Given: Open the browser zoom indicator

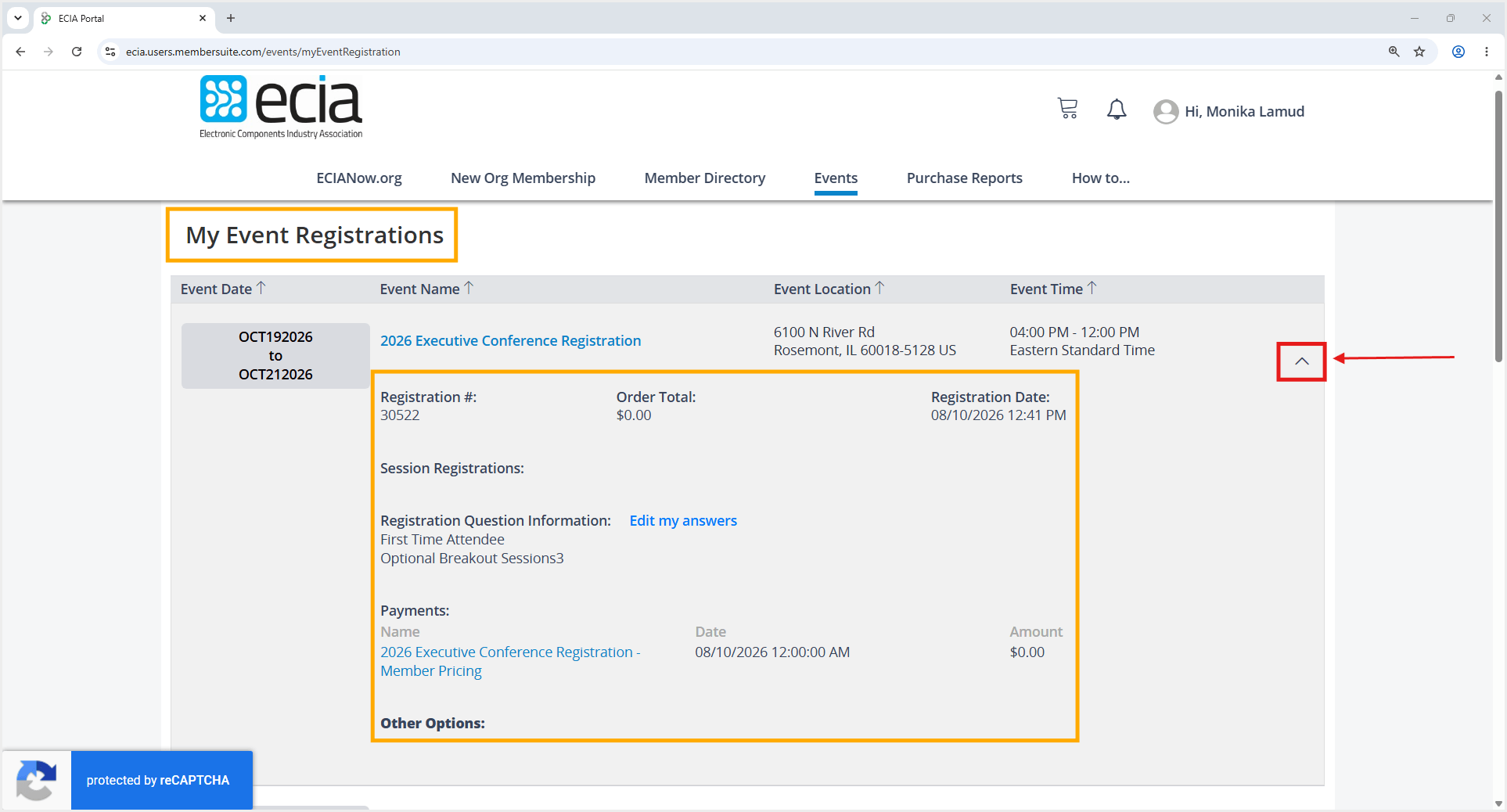Looking at the screenshot, I should point(1394,52).
